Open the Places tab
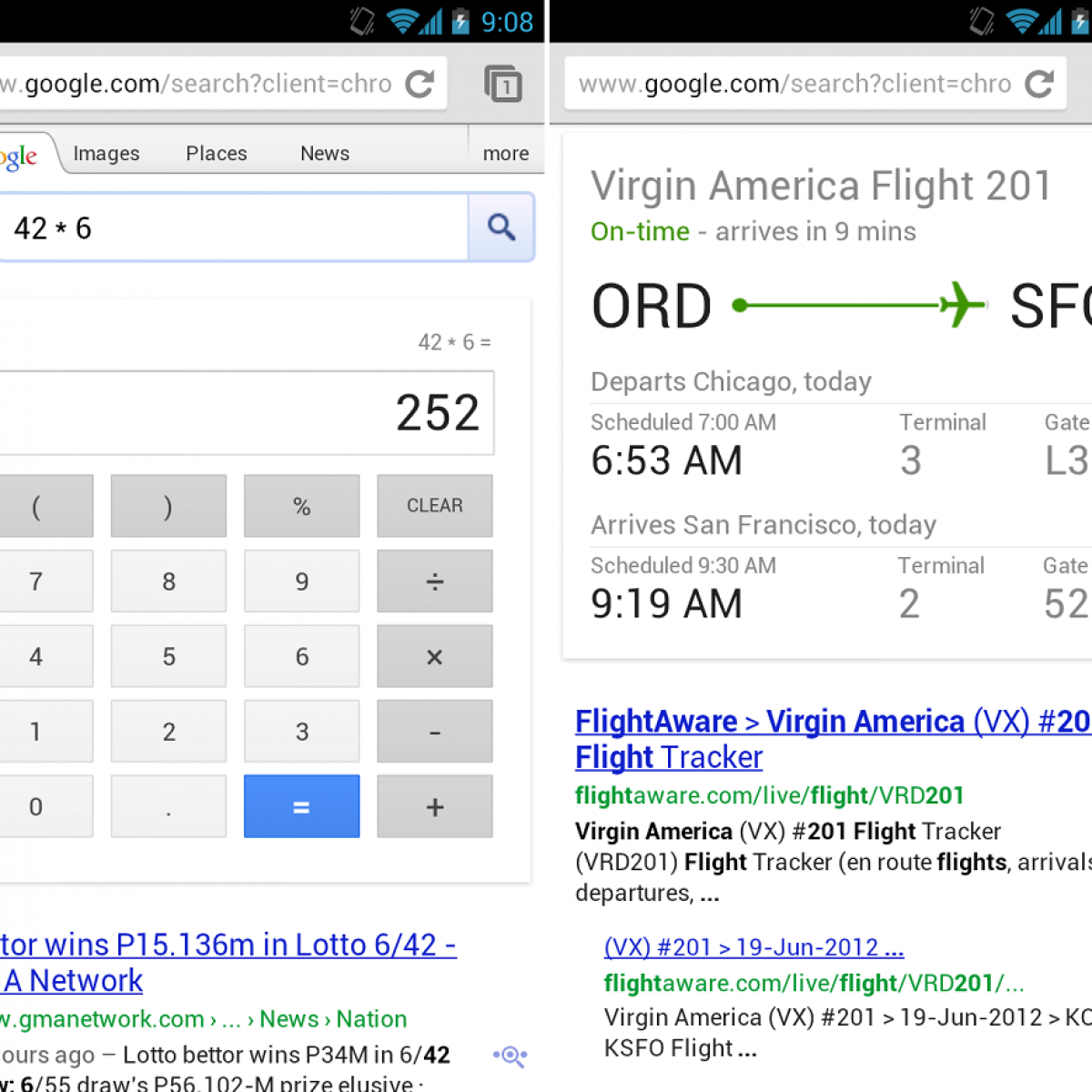Image resolution: width=1092 pixels, height=1092 pixels. pyautogui.click(x=217, y=153)
